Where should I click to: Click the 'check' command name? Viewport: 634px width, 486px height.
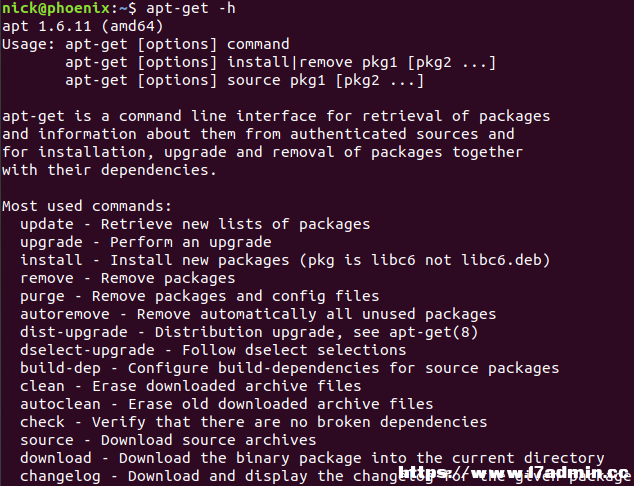click(42, 422)
